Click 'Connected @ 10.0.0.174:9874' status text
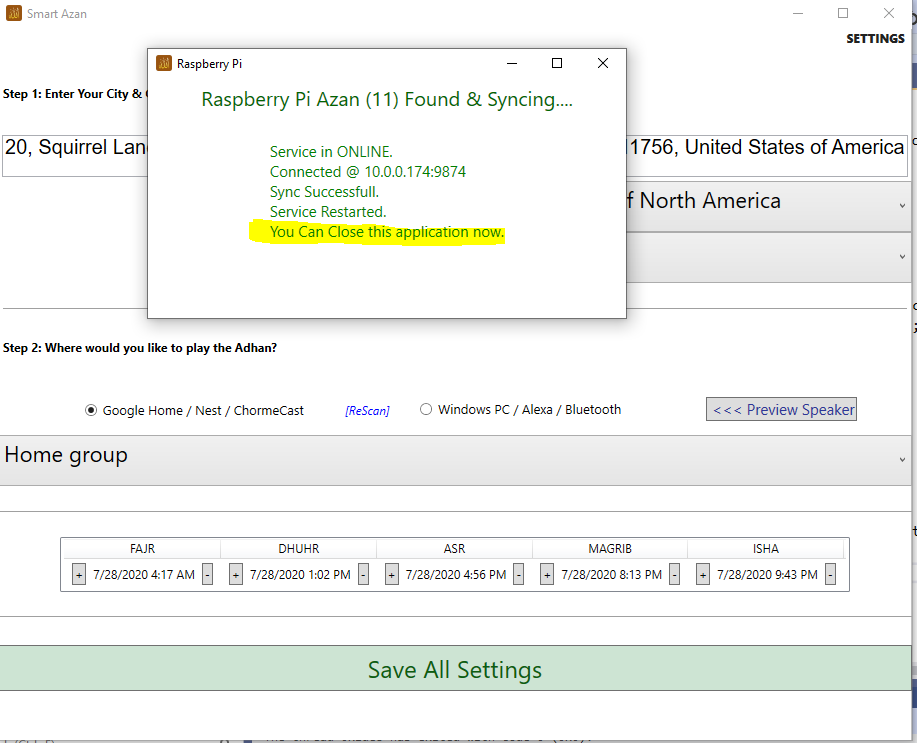917x743 pixels. (x=368, y=172)
